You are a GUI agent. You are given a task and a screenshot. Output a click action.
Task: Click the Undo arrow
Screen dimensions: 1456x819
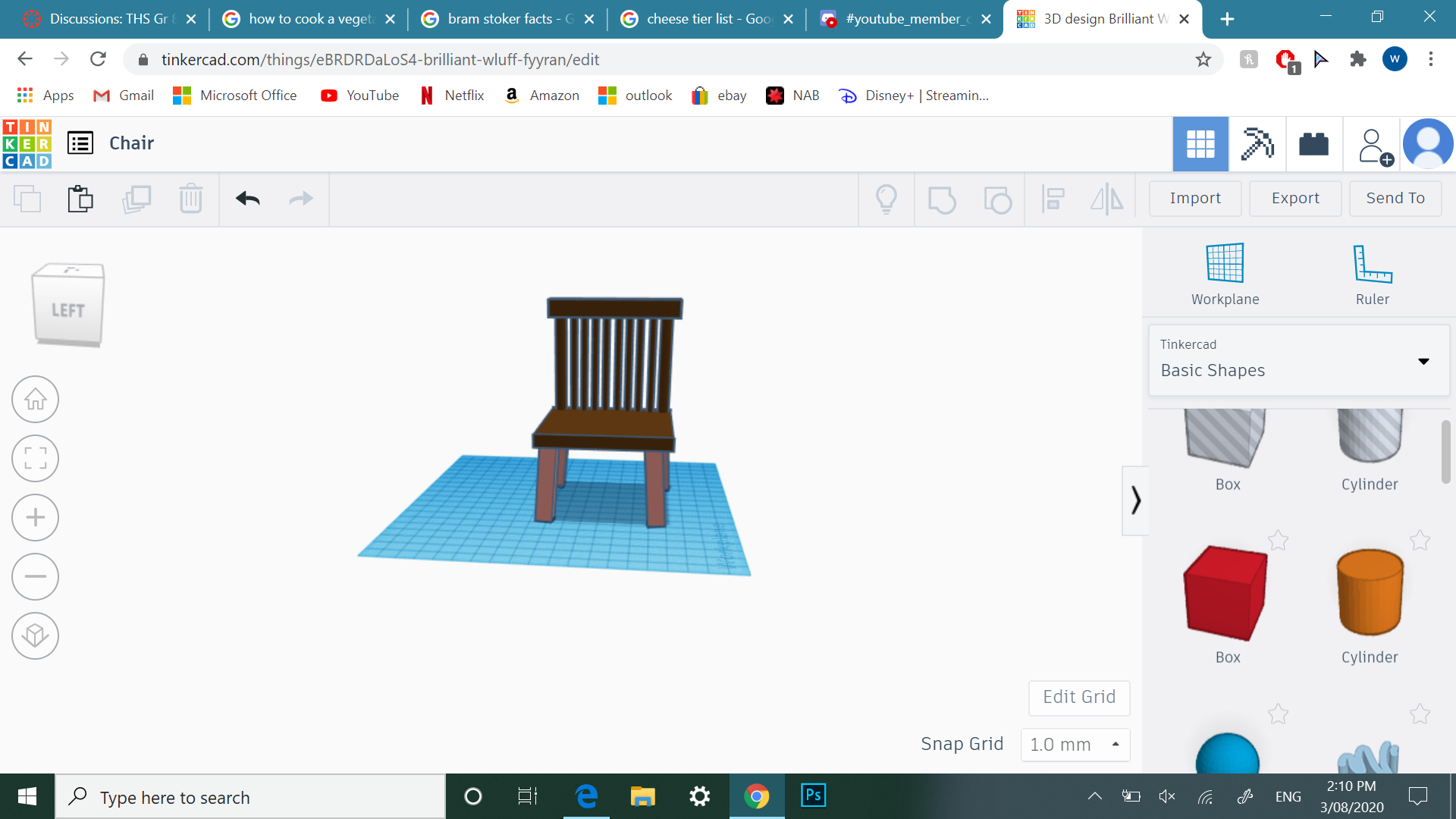(246, 199)
